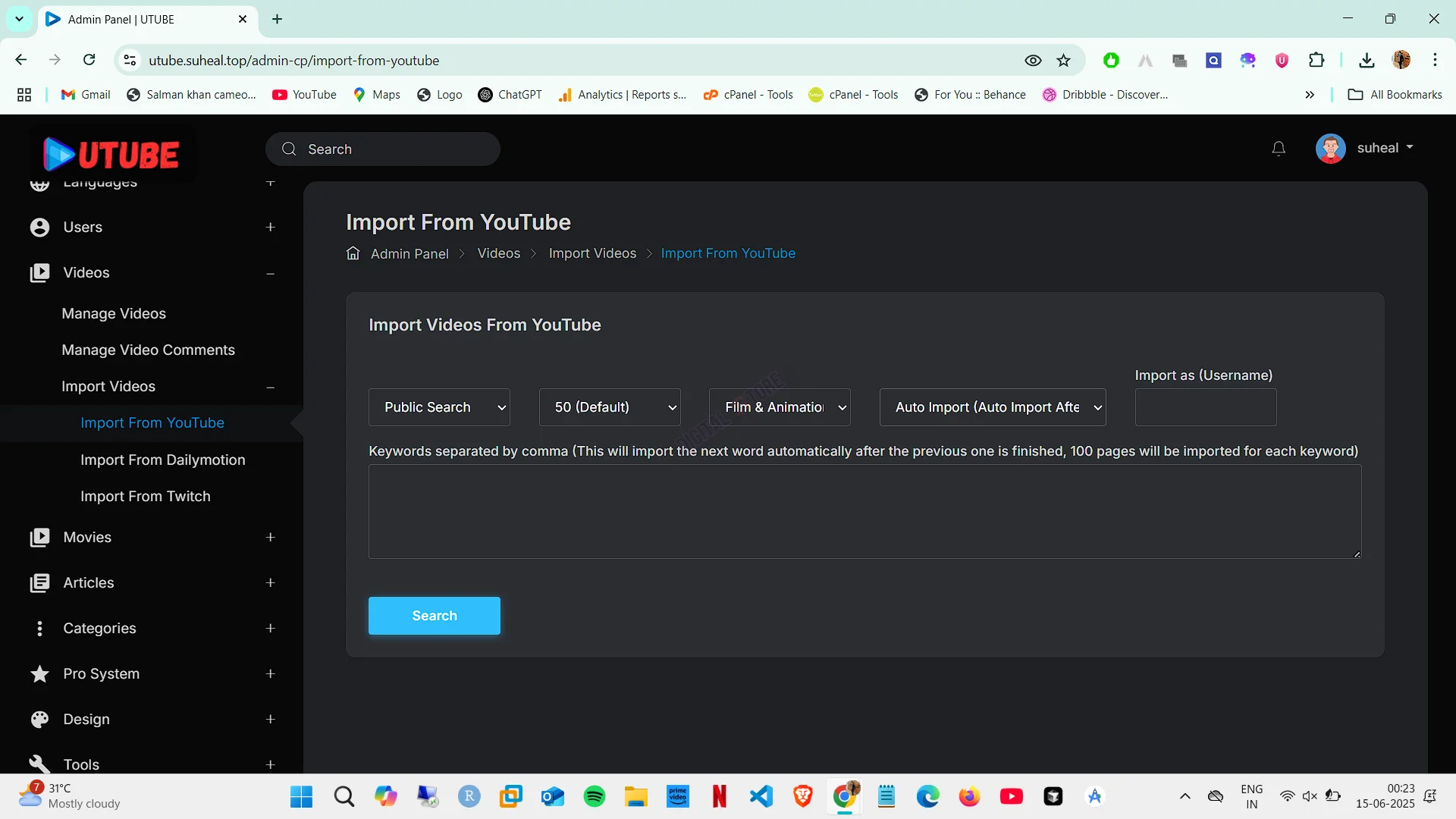The height and width of the screenshot is (819, 1456).
Task: Bookmark this page with star icon
Action: tap(1064, 61)
